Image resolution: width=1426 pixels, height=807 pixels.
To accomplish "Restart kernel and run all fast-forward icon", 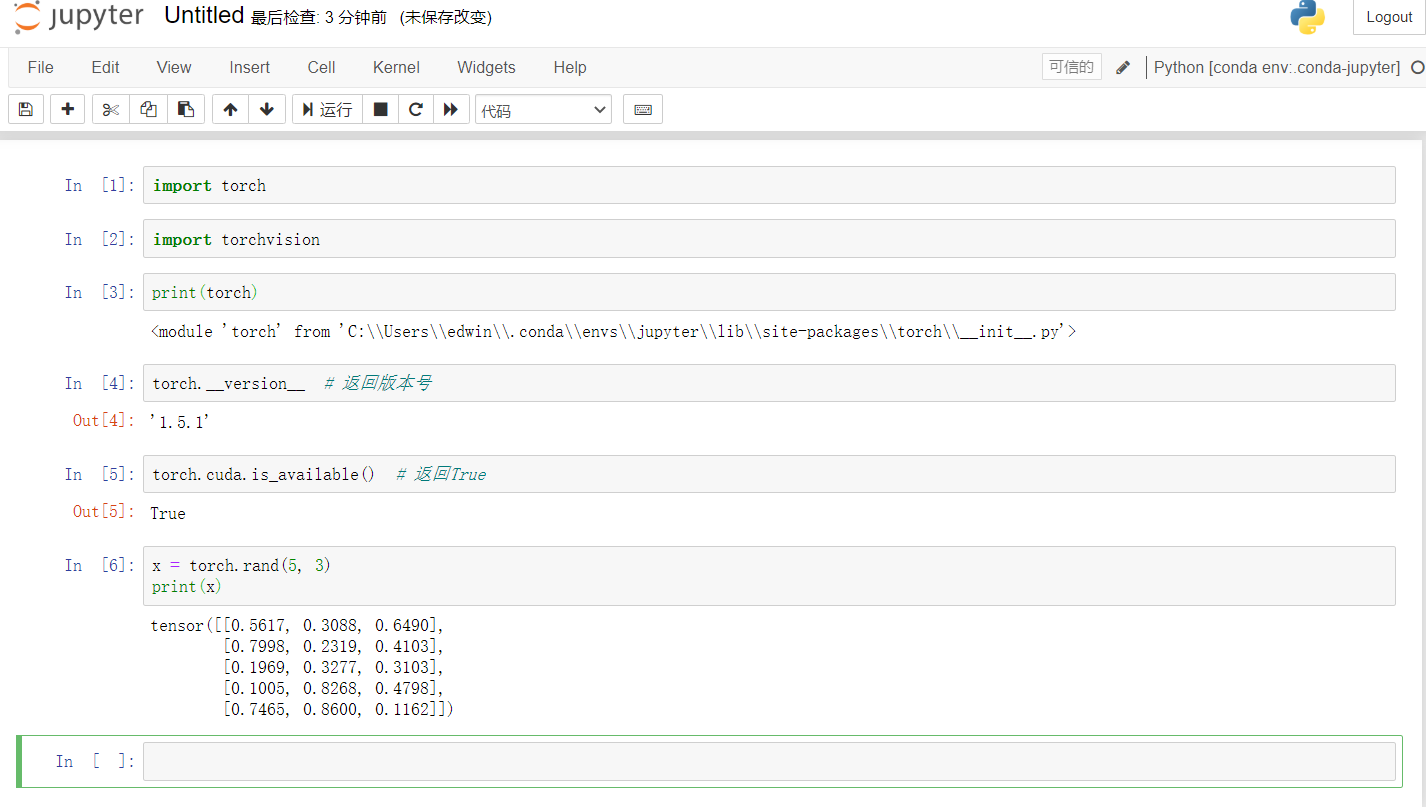I will point(451,109).
